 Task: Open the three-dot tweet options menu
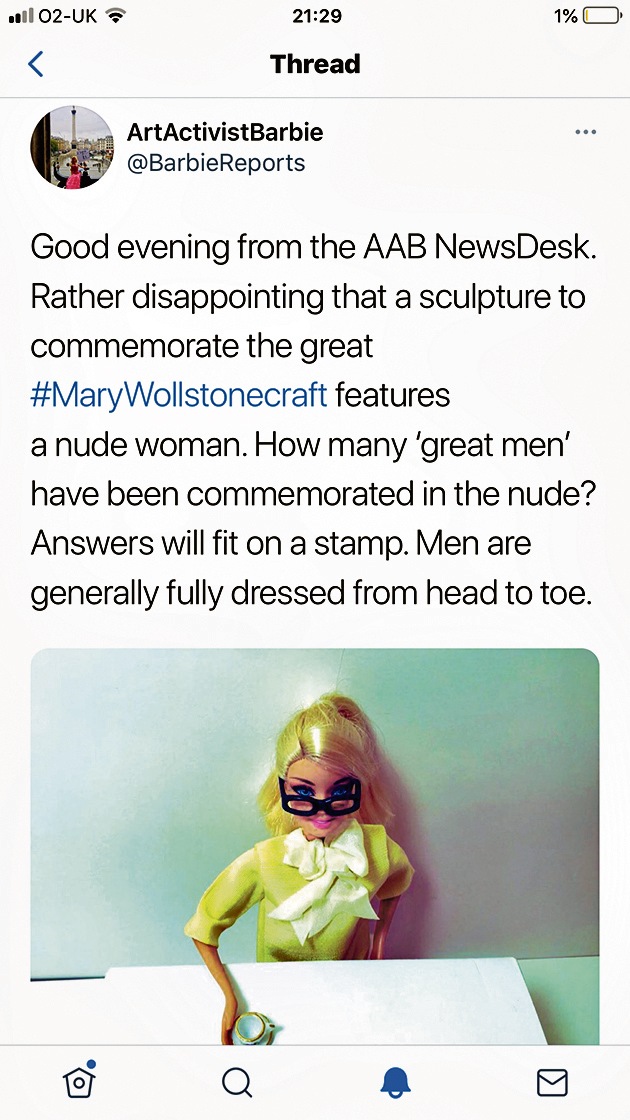pyautogui.click(x=585, y=132)
